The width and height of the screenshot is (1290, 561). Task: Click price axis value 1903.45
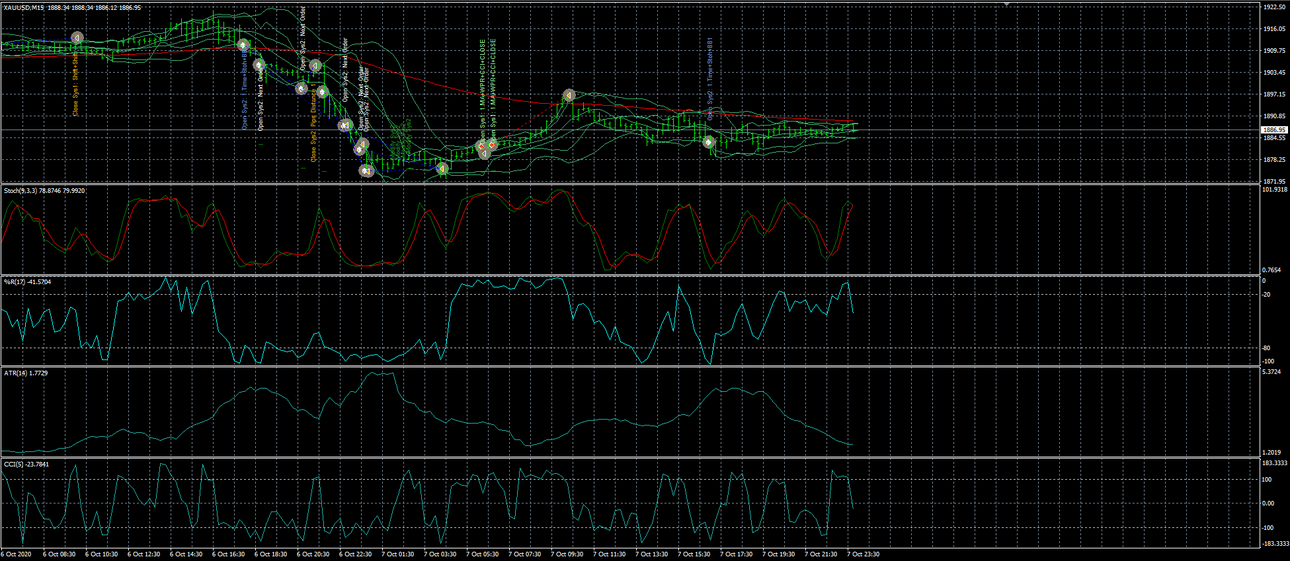(x=1275, y=73)
